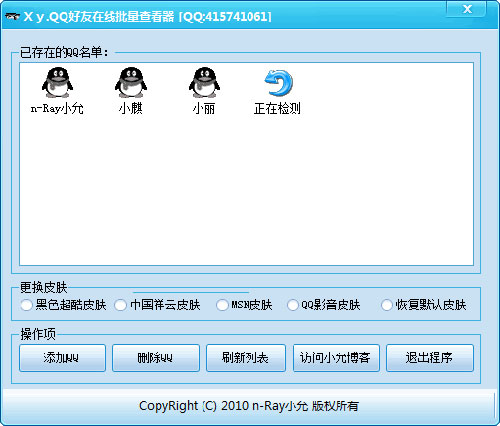Click the 小麒 name label
The image size is (500, 426).
click(x=131, y=108)
